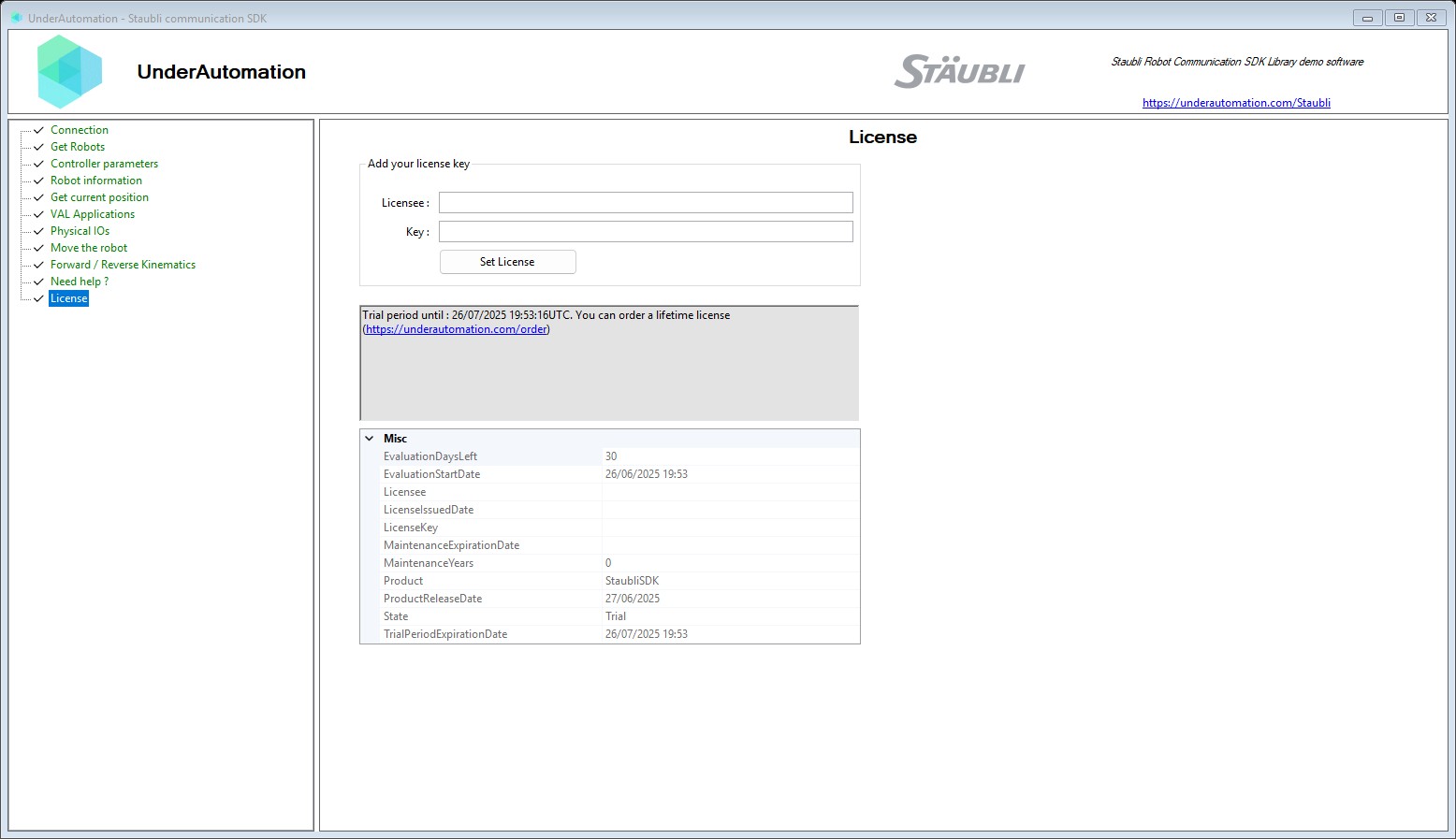This screenshot has width=1456, height=839.
Task: Open the Connection tree item
Action: 80,130
